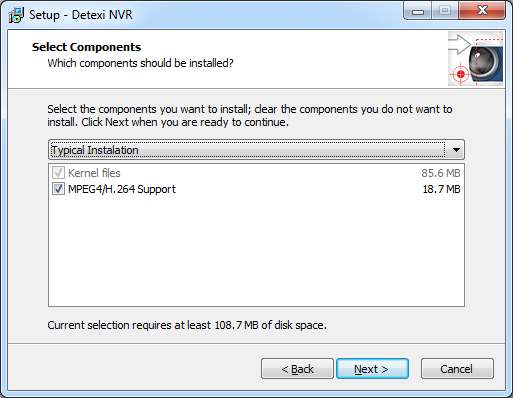Select the MPEG4/H.264 Support label

pos(122,189)
